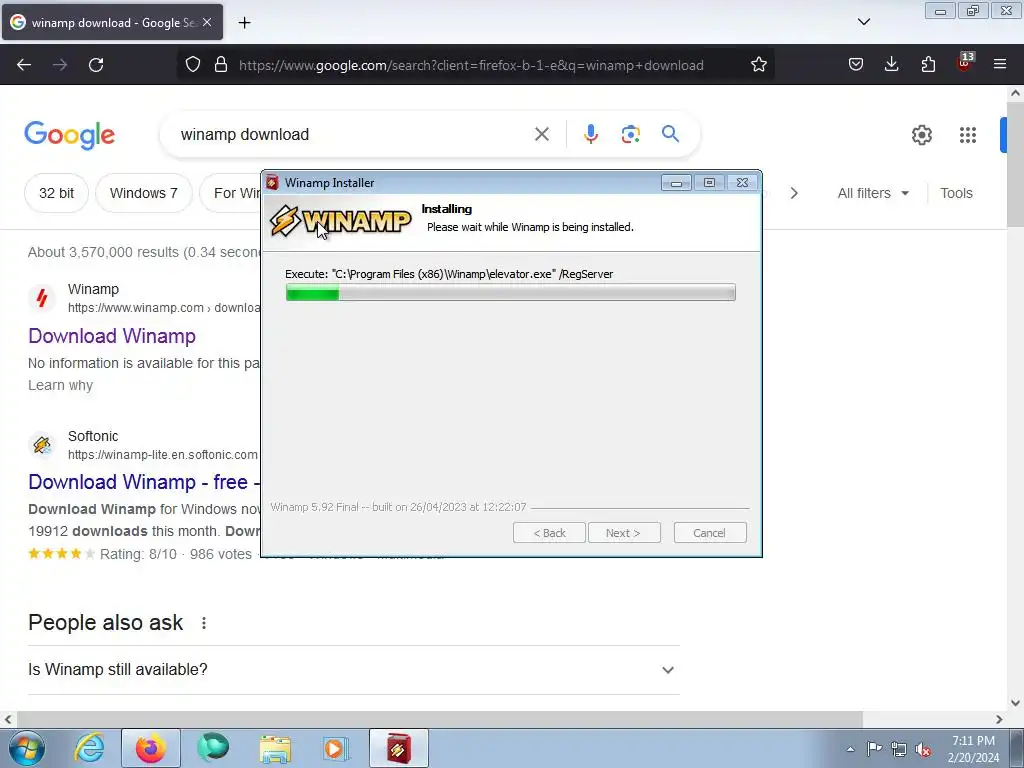
Task: Clear the Google search box
Action: coord(541,135)
